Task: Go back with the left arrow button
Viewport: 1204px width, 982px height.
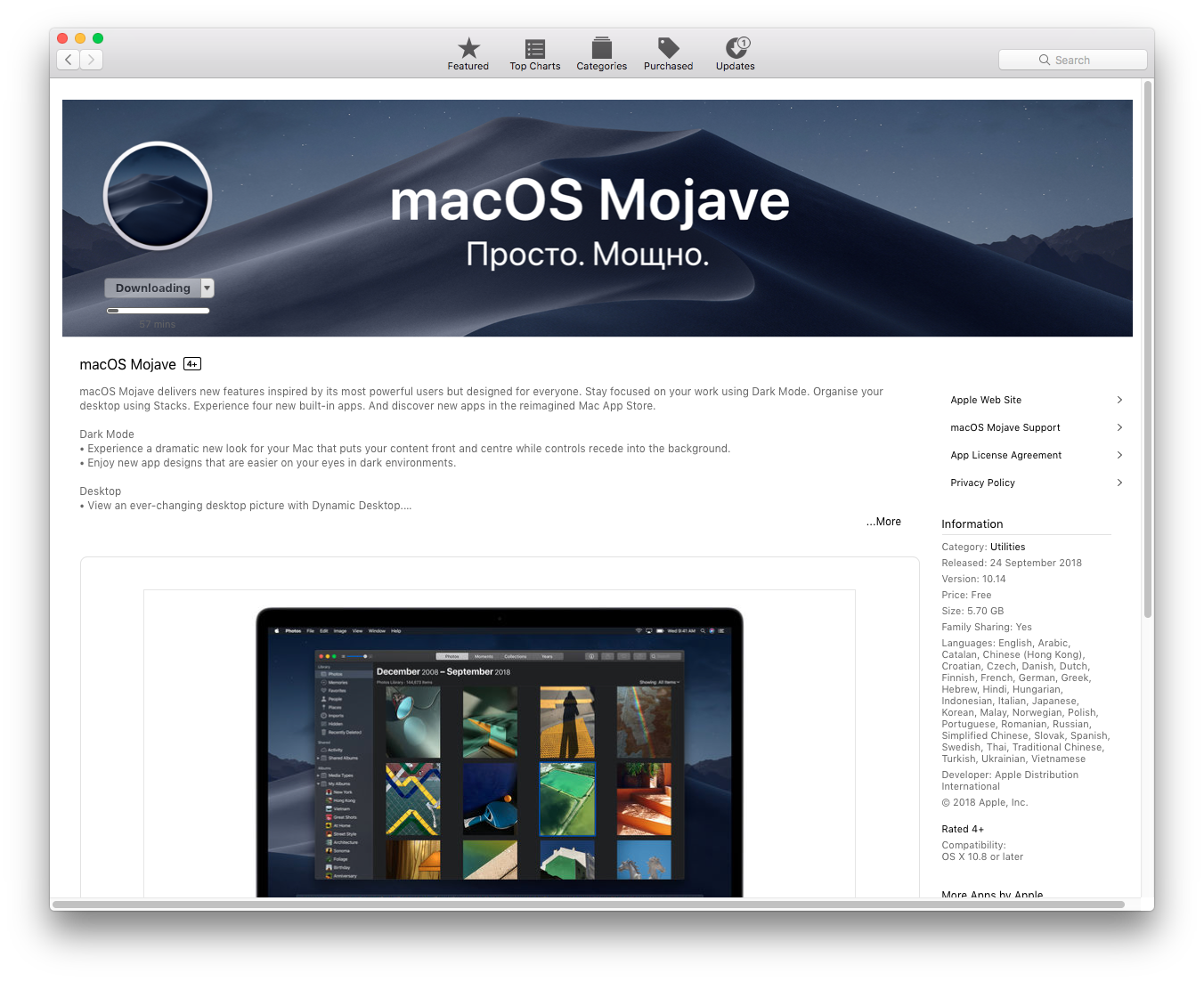Action: coord(68,60)
